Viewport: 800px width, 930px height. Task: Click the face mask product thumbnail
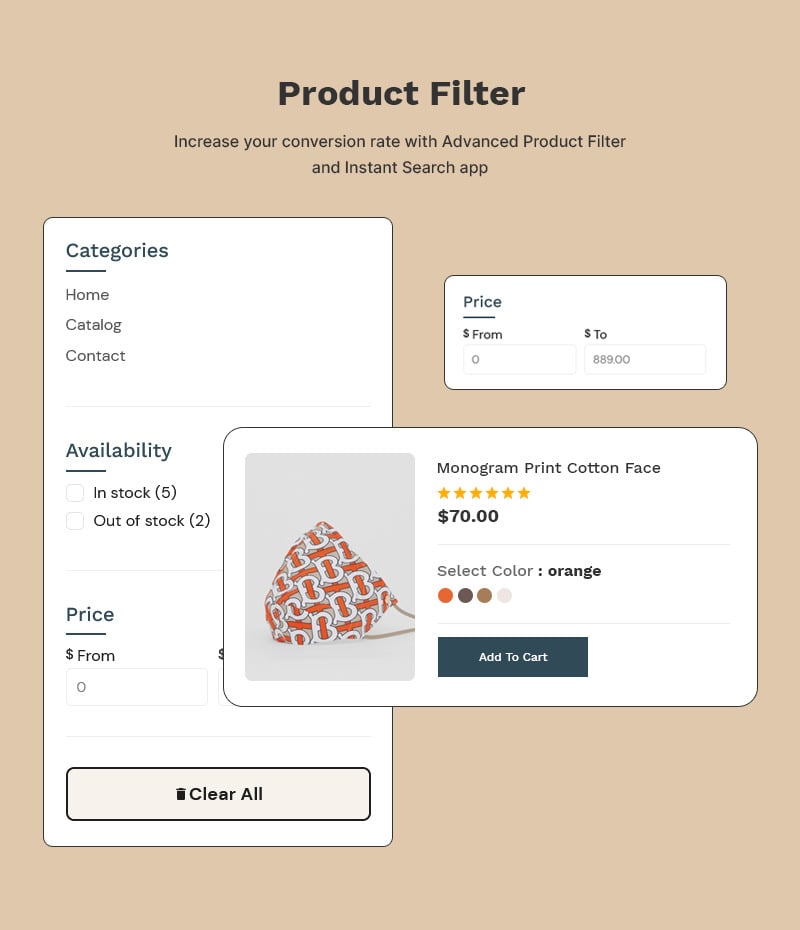(x=330, y=567)
